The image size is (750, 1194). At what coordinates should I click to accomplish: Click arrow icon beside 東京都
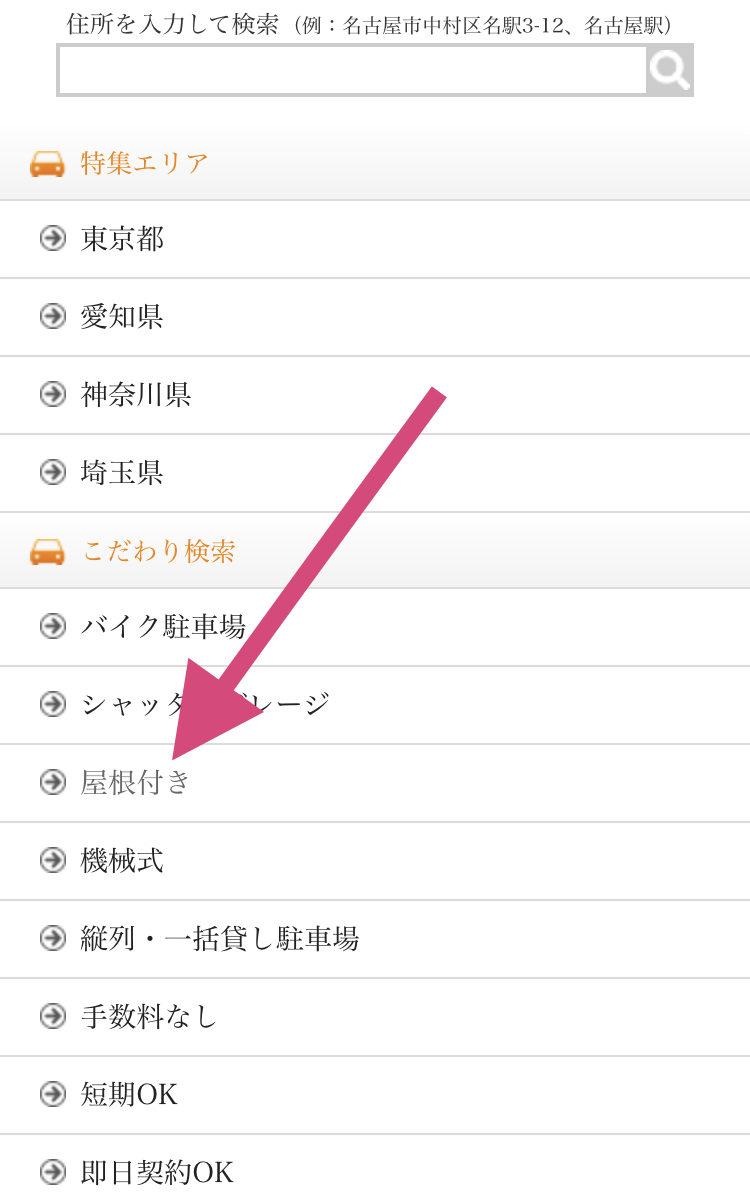click(x=53, y=238)
